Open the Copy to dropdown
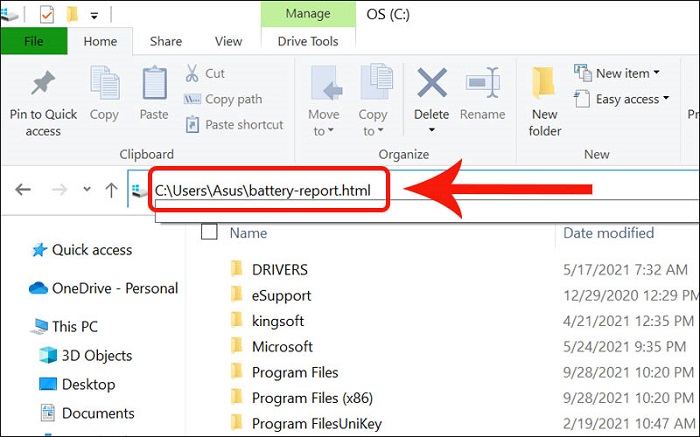Viewport: 700px width, 437px height. [373, 131]
